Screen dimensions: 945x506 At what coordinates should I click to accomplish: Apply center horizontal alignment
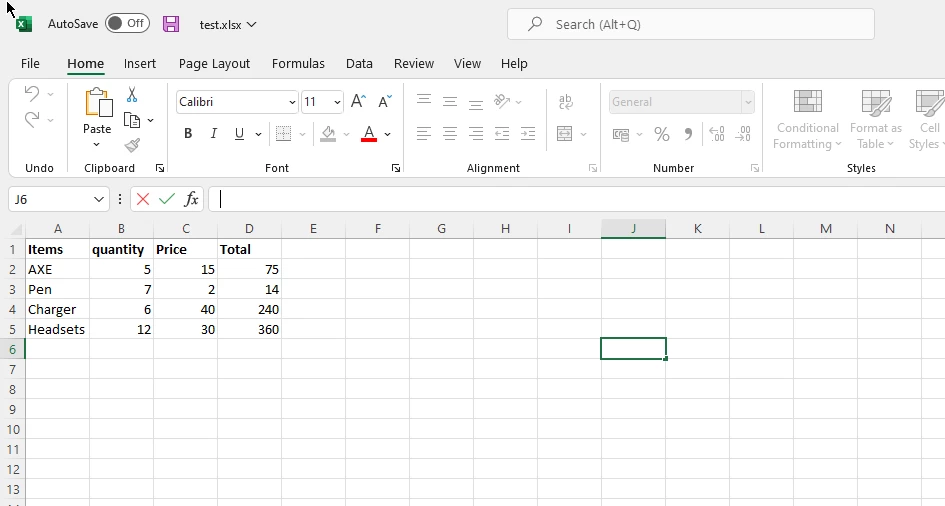(450, 134)
